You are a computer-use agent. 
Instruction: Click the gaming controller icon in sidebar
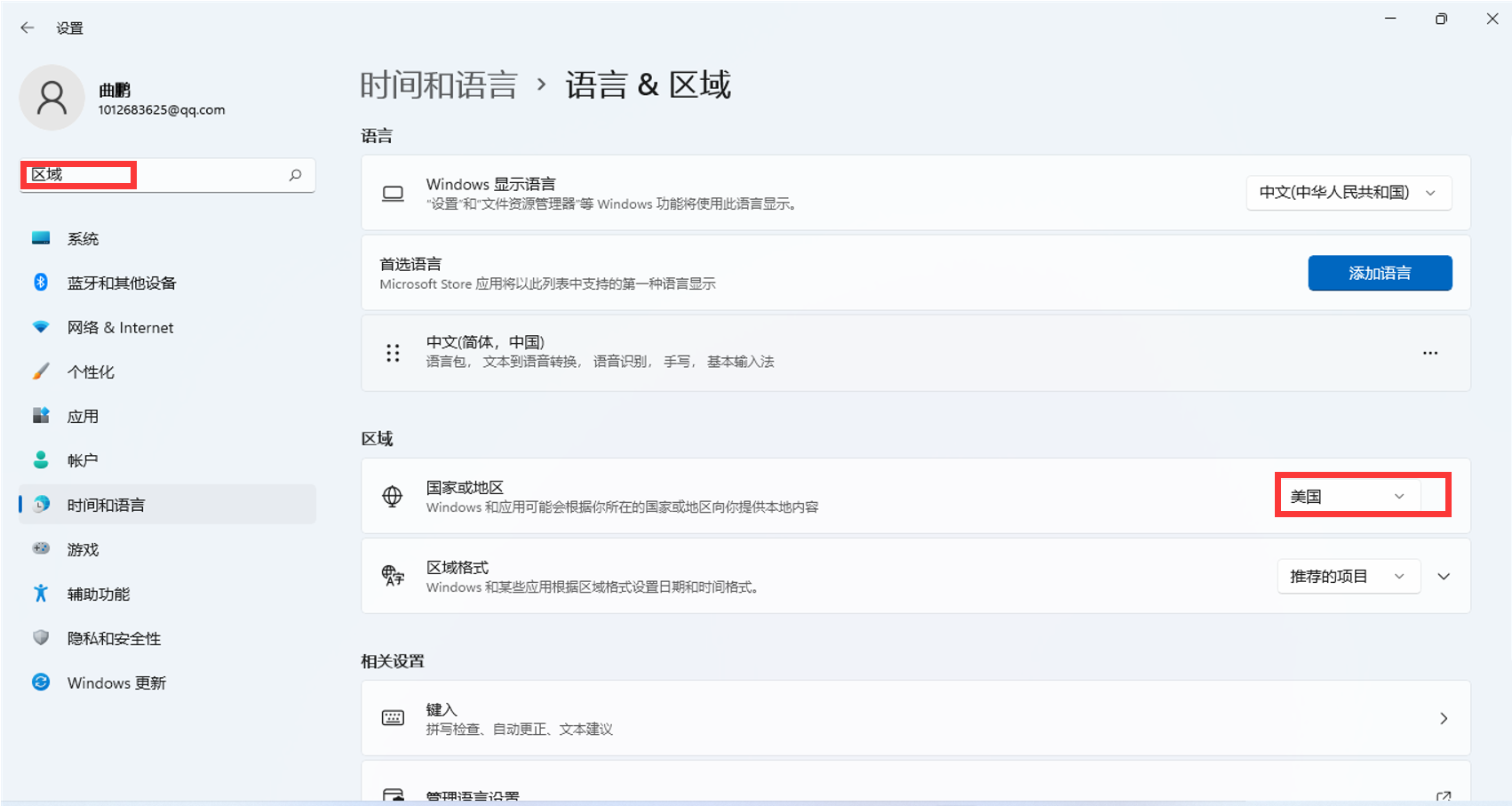pos(41,548)
